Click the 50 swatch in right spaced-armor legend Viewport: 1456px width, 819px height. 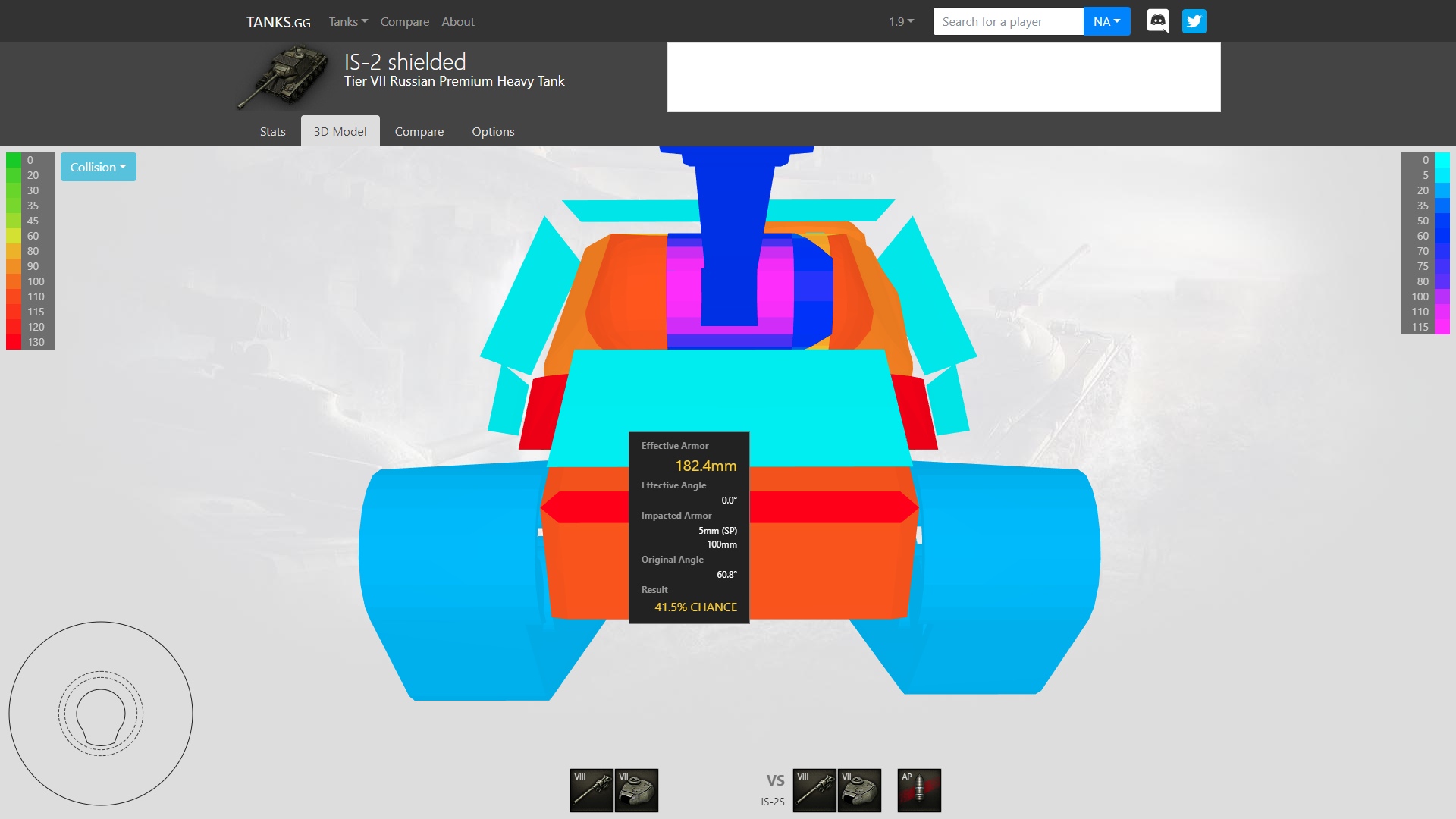tap(1442, 221)
